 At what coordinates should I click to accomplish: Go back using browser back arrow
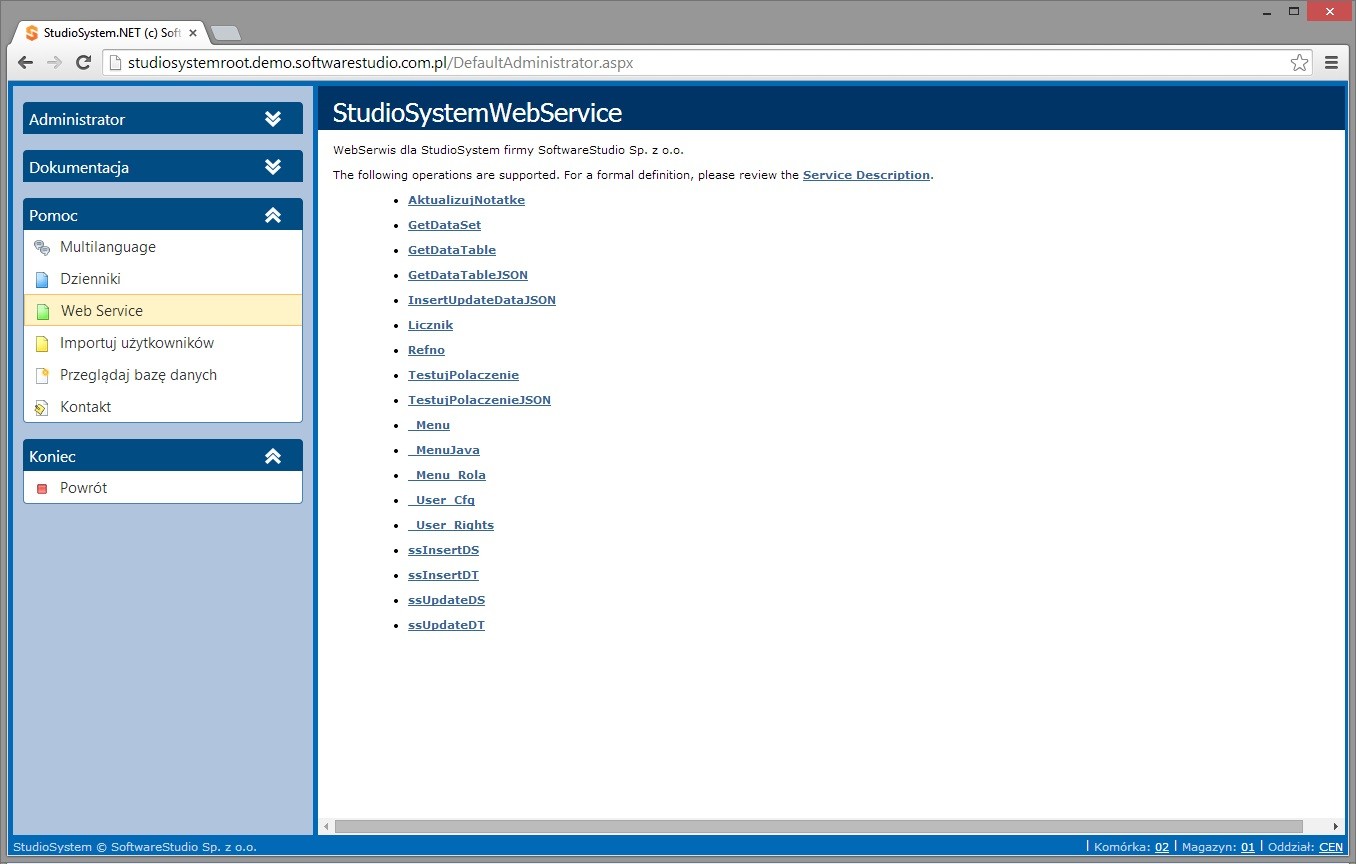click(x=26, y=63)
